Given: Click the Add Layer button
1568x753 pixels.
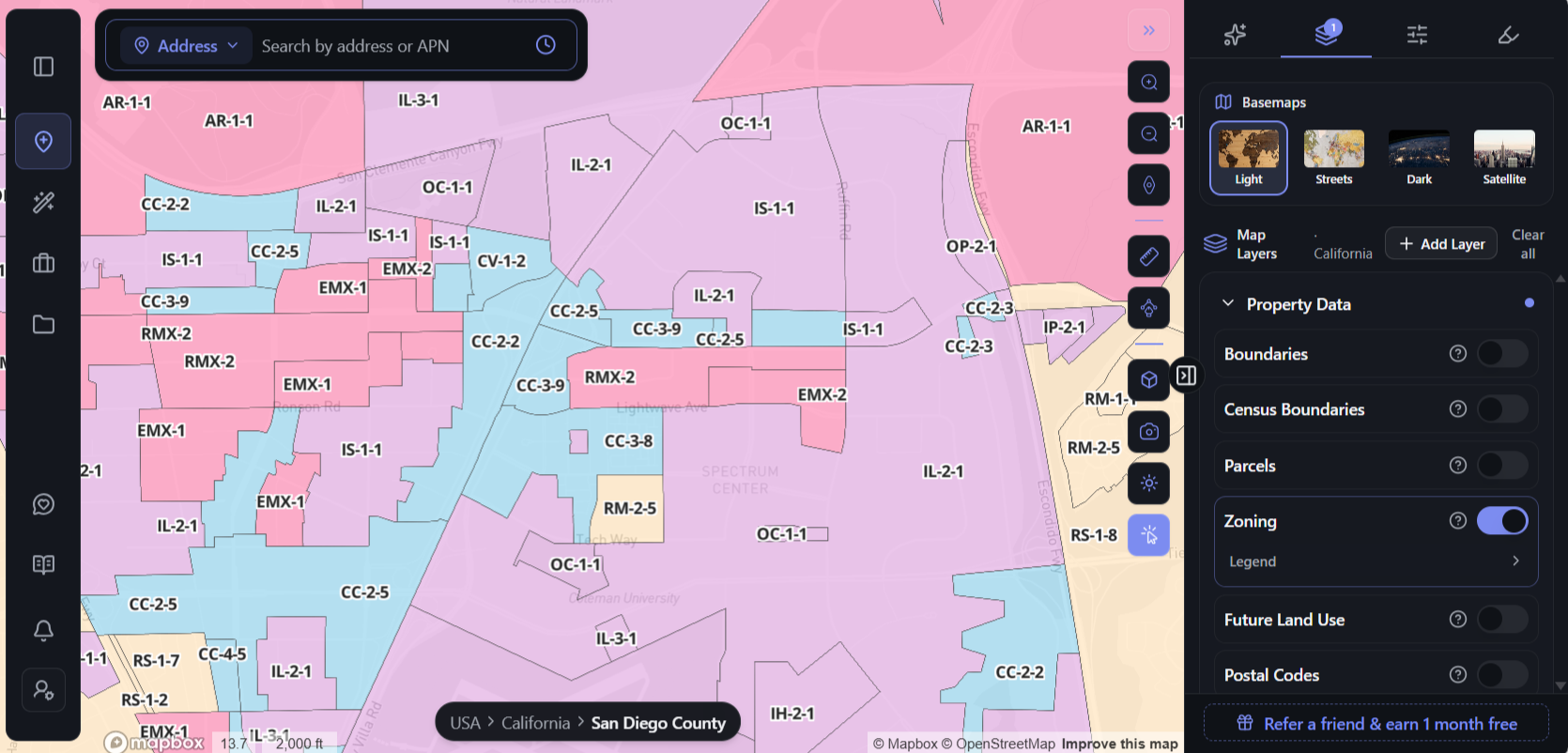Looking at the screenshot, I should click(x=1441, y=243).
